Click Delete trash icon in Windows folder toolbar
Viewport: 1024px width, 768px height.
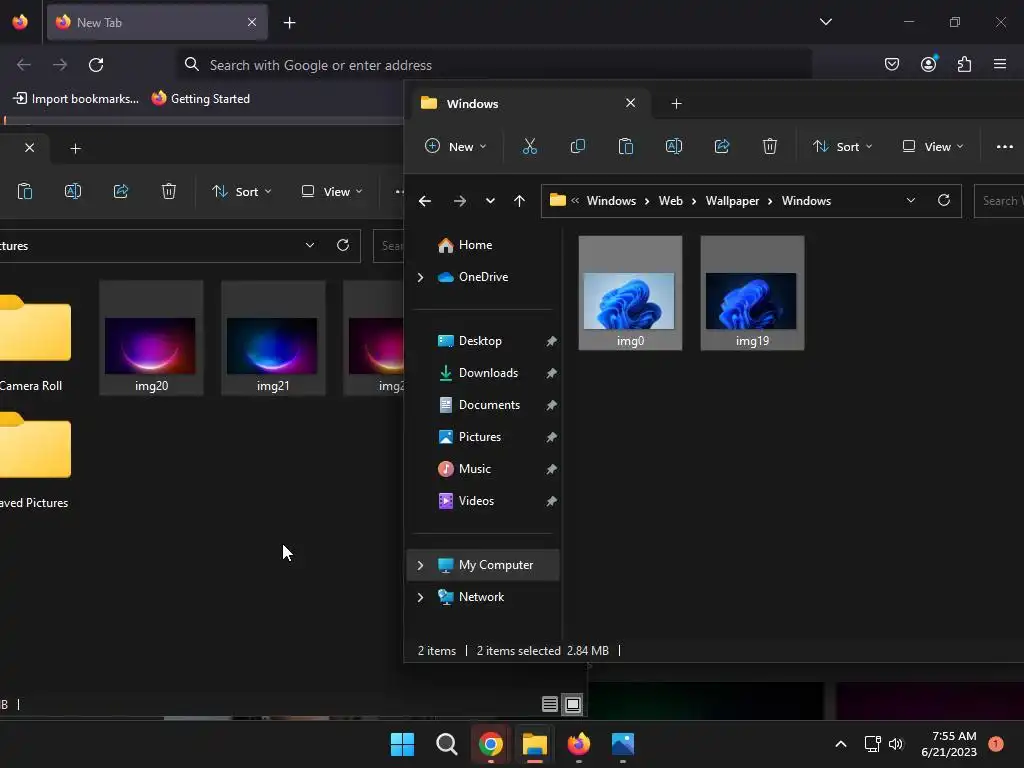pyautogui.click(x=770, y=146)
